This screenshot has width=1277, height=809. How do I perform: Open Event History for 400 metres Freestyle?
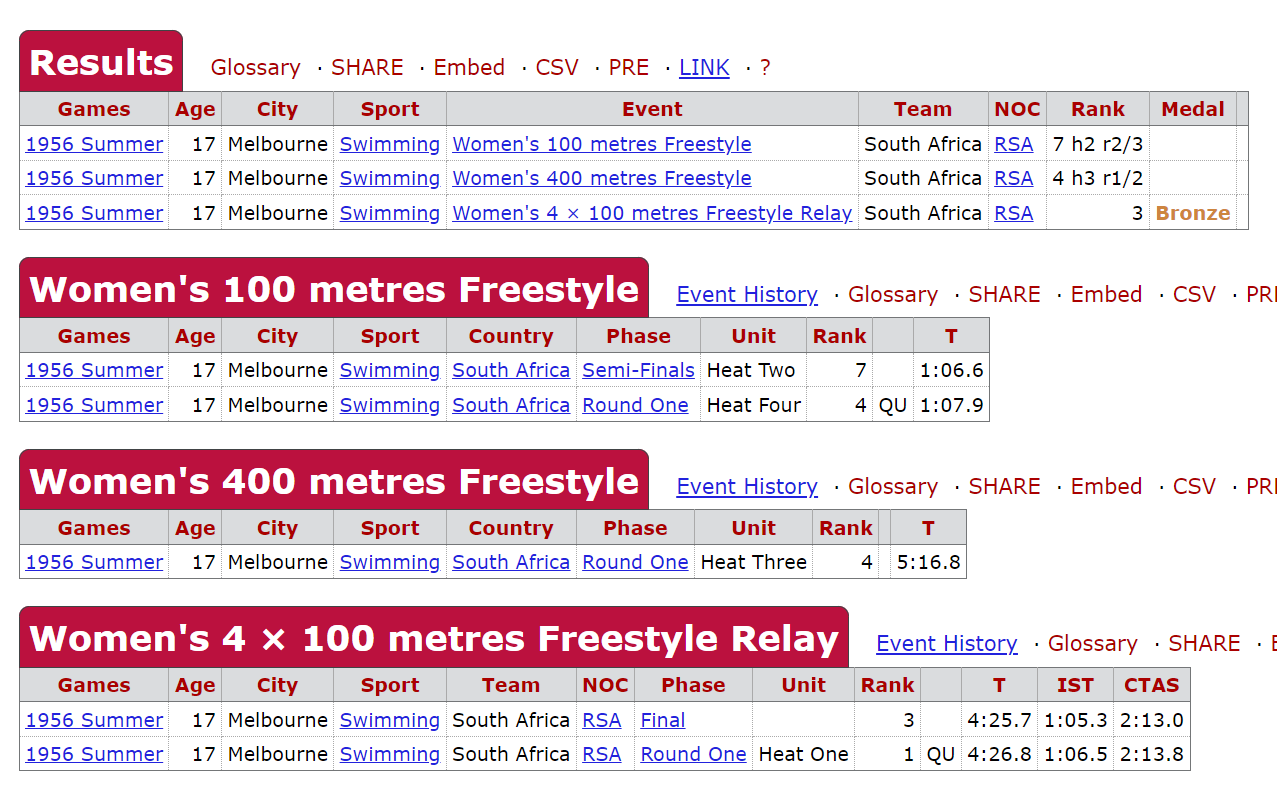coord(747,487)
